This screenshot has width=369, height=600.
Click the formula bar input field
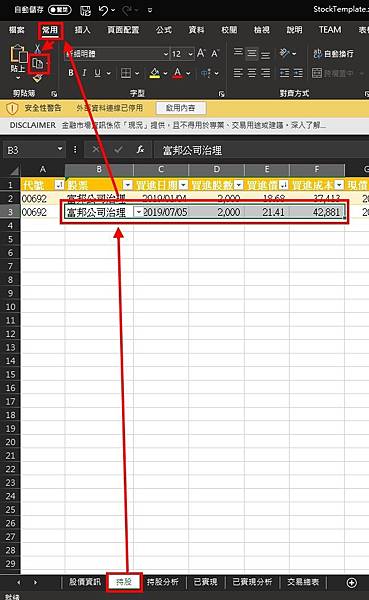[x=261, y=150]
